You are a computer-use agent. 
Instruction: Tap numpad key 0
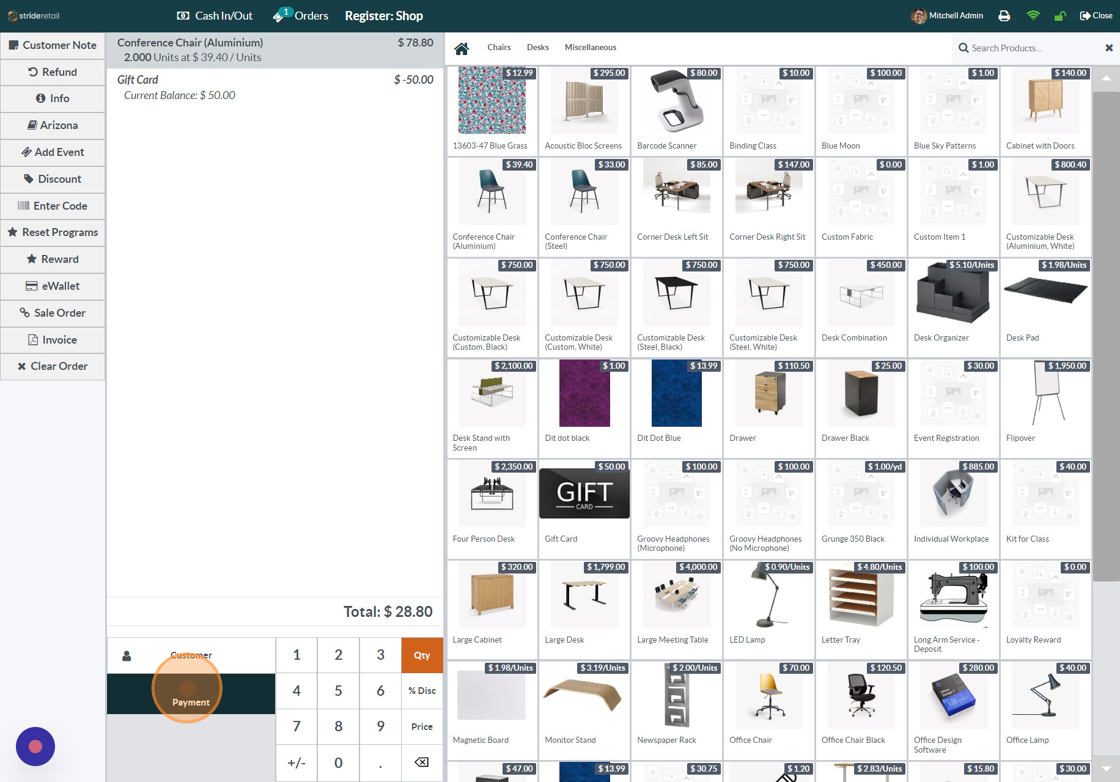[339, 763]
